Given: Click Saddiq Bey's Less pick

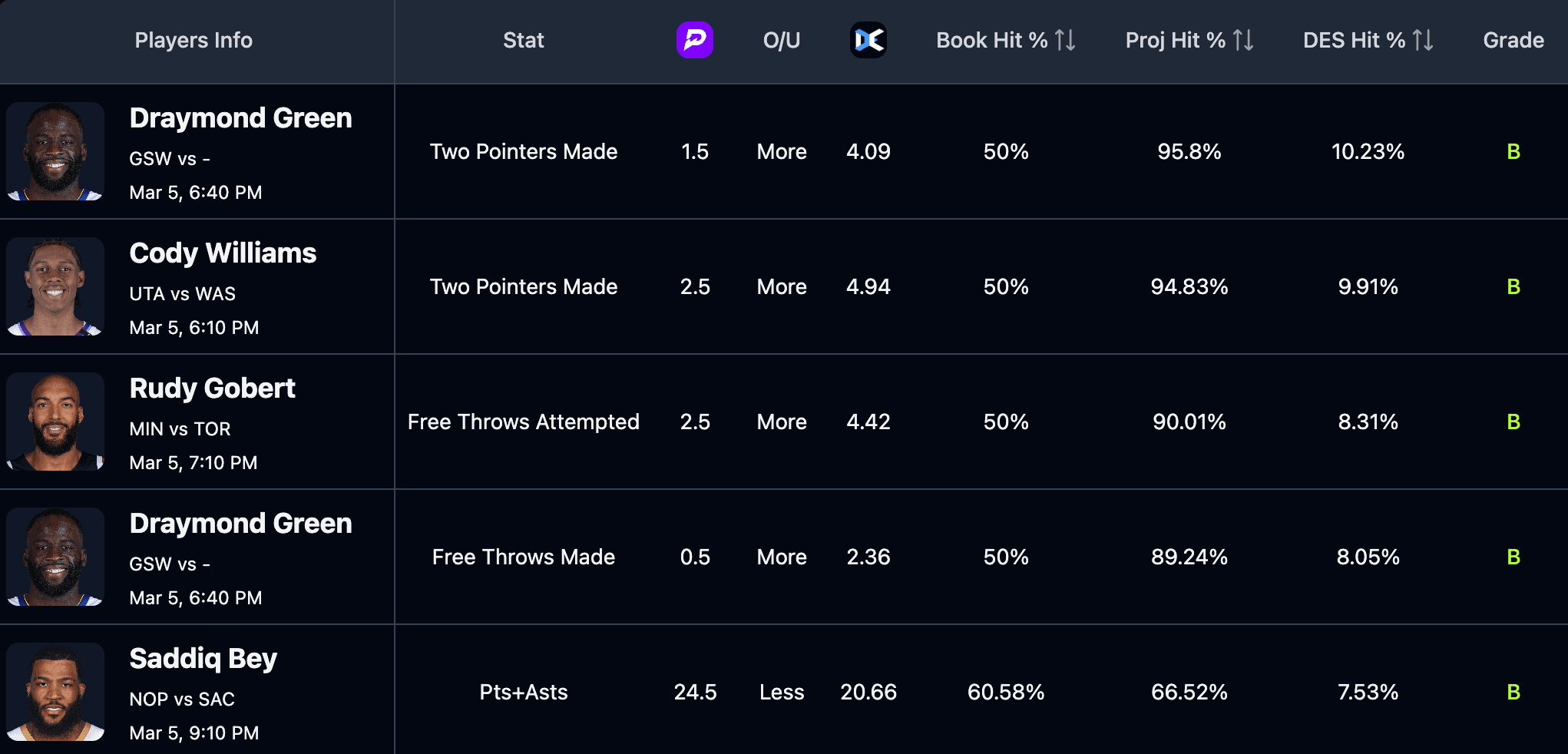Looking at the screenshot, I should pyautogui.click(x=782, y=692).
